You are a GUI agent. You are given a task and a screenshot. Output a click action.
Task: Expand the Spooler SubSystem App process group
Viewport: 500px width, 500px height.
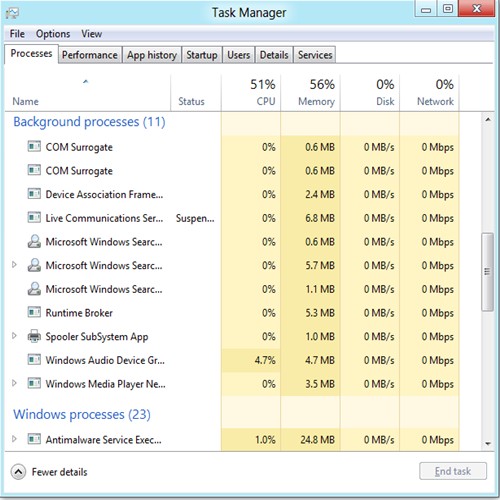pyautogui.click(x=14, y=336)
